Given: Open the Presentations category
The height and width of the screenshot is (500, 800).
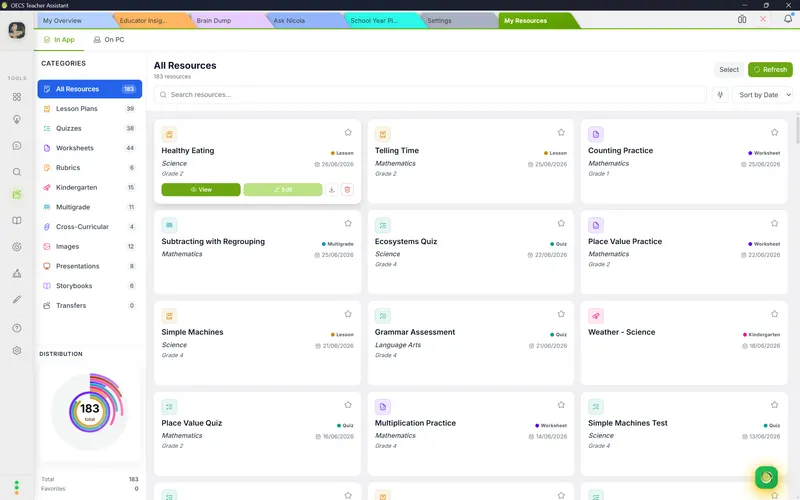Looking at the screenshot, I should point(90,266).
